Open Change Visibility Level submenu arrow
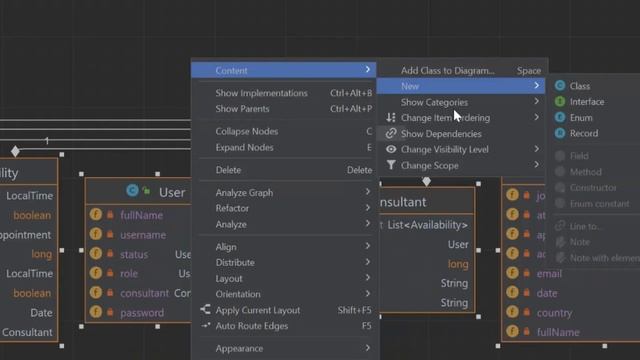Viewport: 640px width, 360px height. tap(536, 149)
